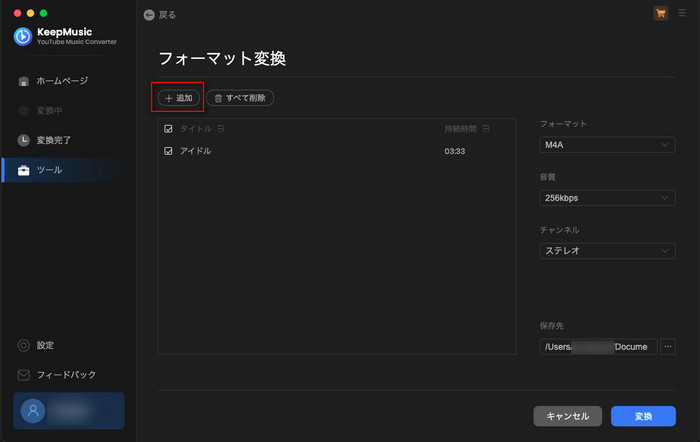Image resolution: width=700 pixels, height=442 pixels.
Task: Click the タイトル column header
Action: tap(196, 129)
